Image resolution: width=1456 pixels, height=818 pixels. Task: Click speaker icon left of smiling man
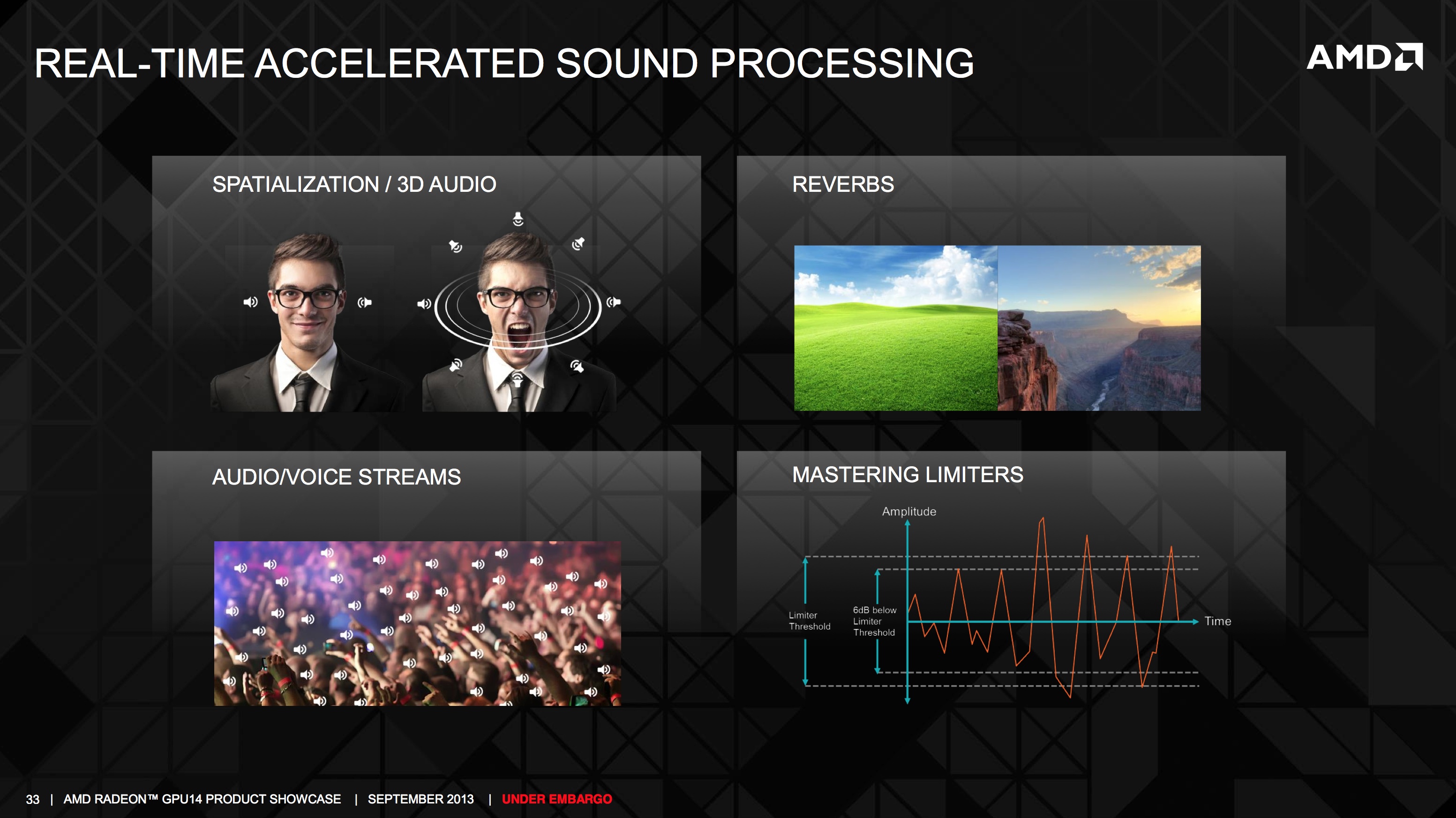pos(250,302)
